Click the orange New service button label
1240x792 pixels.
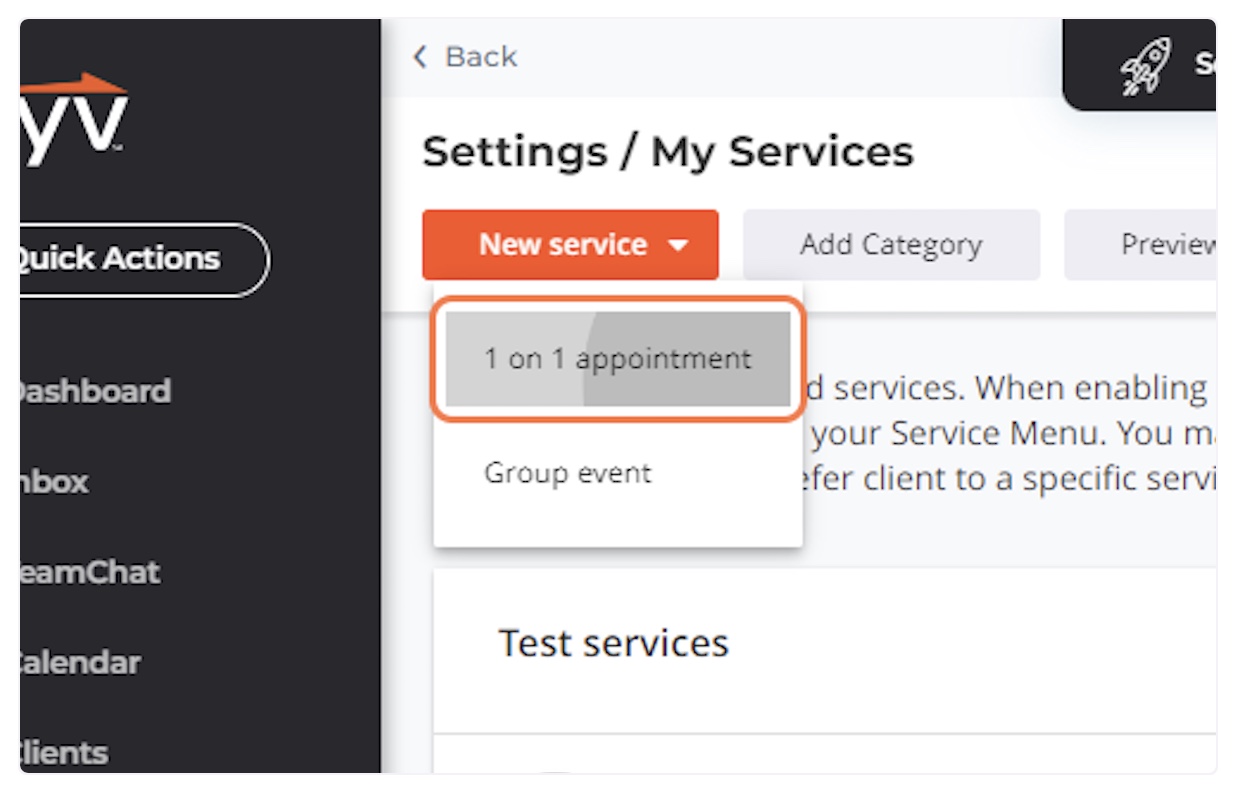tap(563, 245)
